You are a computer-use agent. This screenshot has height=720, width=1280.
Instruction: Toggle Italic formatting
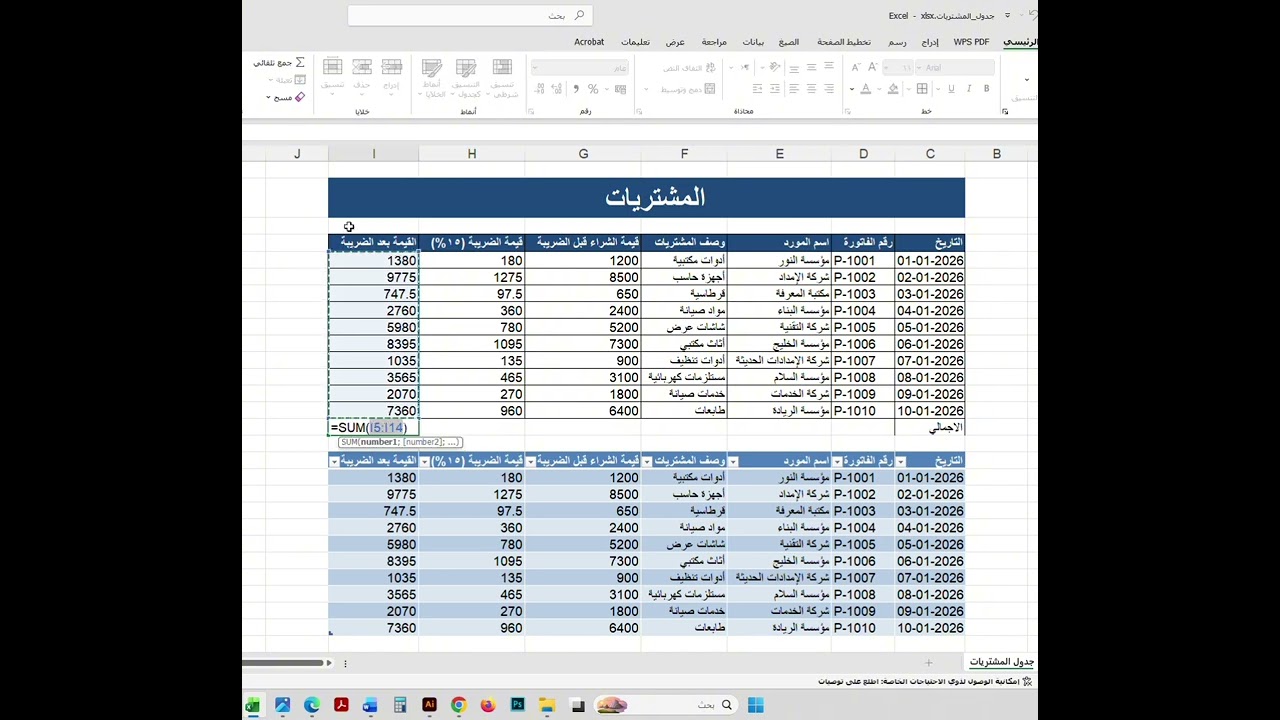[968, 89]
